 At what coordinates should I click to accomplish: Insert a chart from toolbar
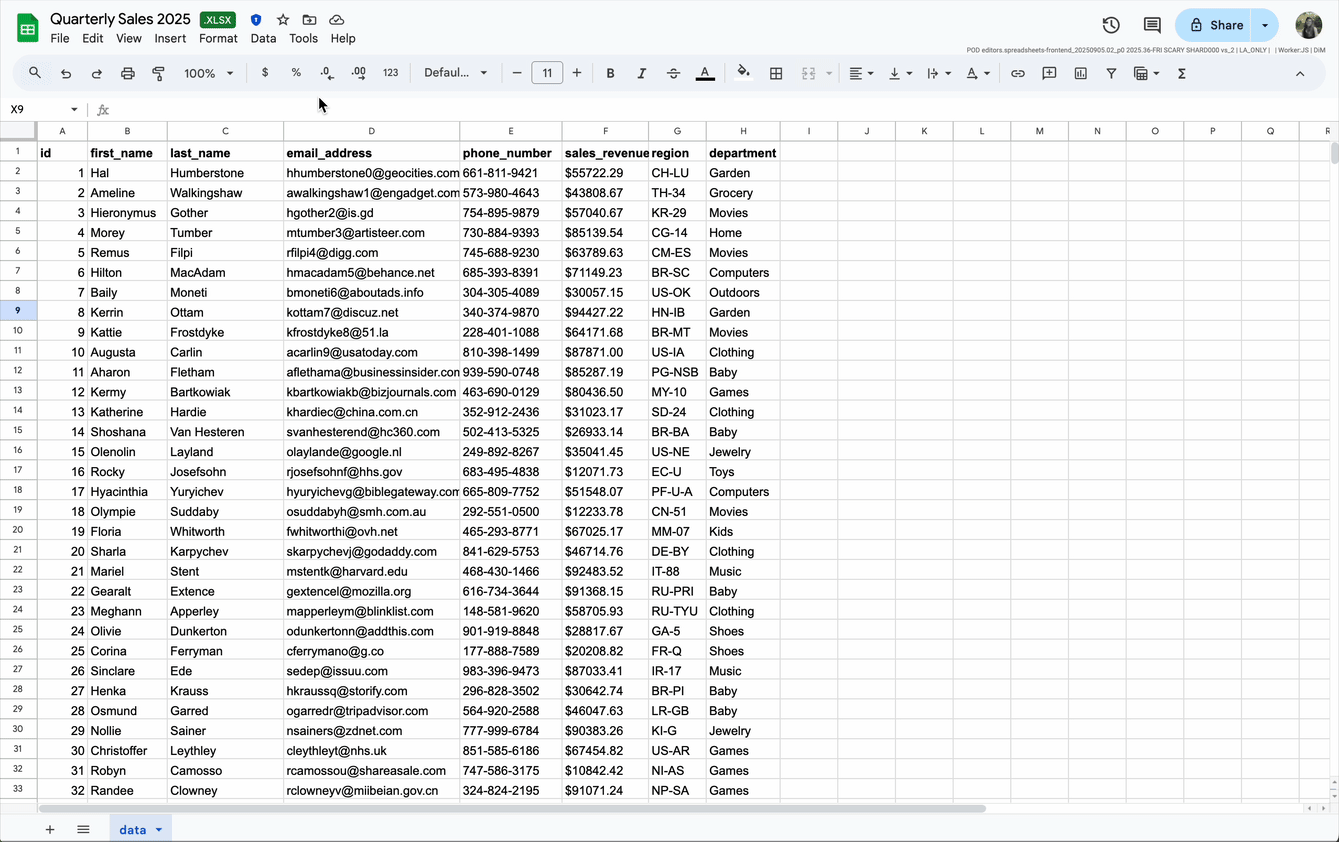(x=1080, y=73)
